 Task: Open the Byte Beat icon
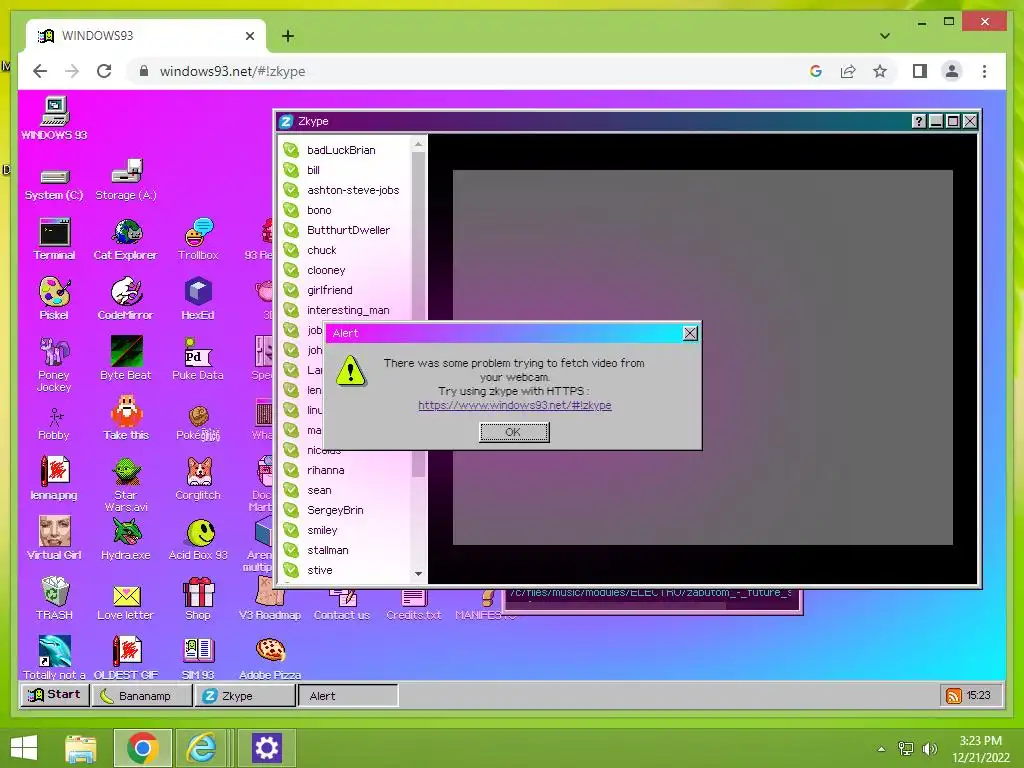[x=126, y=359]
